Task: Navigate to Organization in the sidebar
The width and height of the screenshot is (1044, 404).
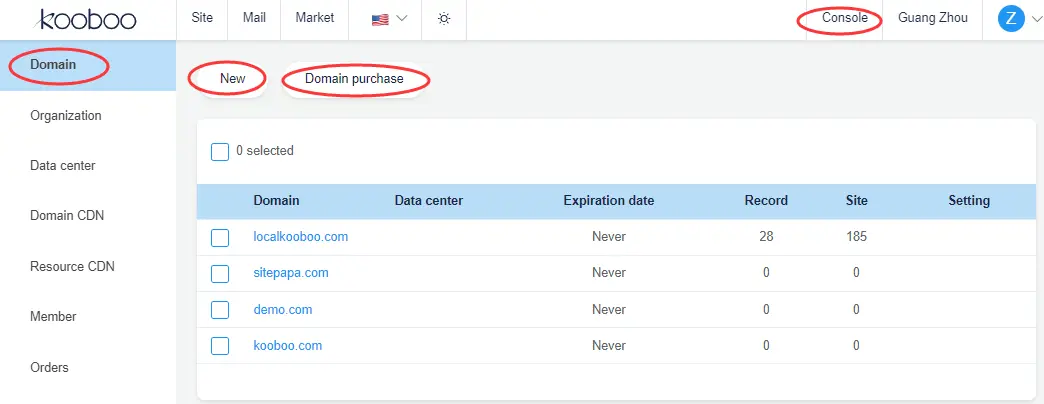Action: [66, 115]
